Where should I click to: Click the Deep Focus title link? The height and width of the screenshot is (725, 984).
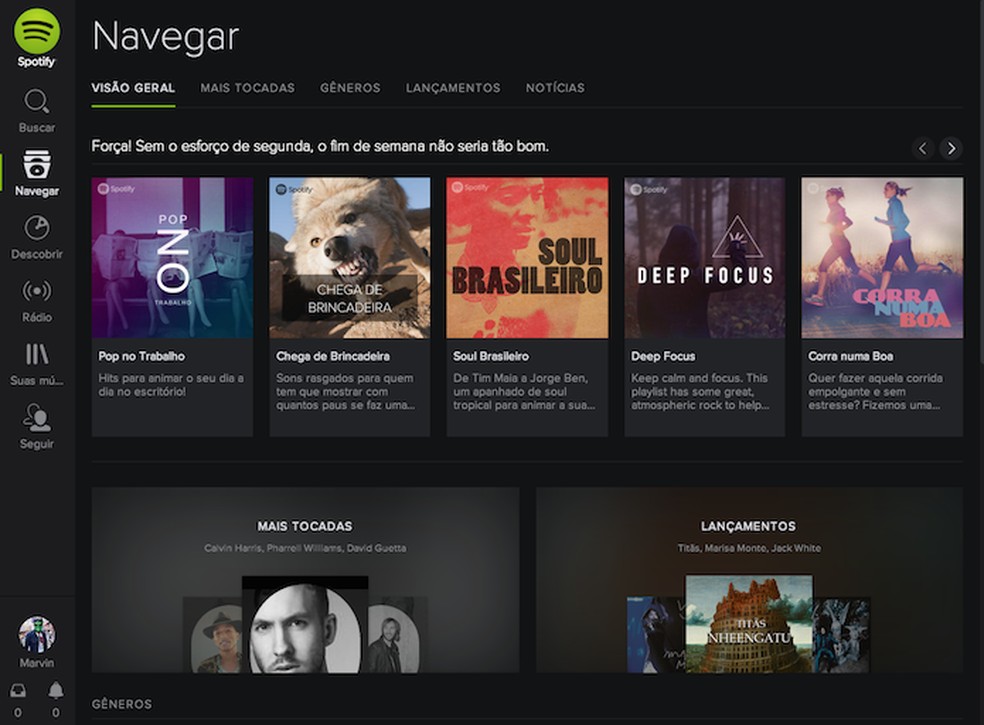coord(663,356)
